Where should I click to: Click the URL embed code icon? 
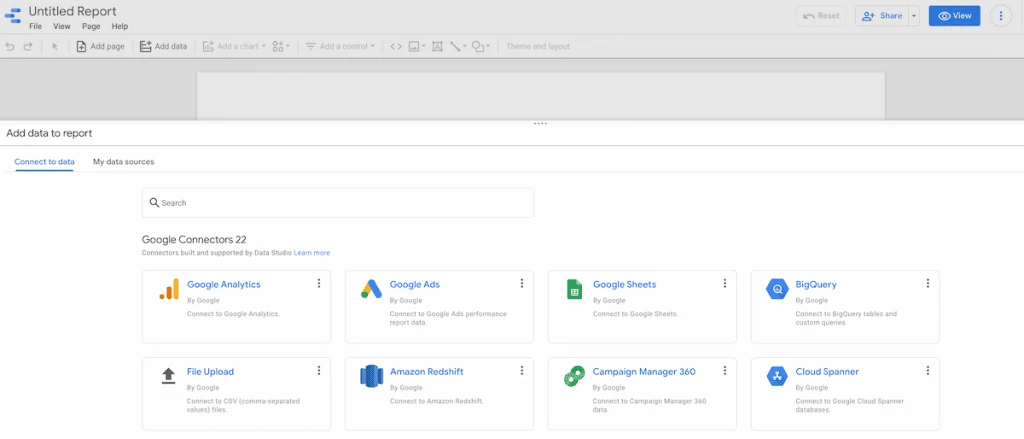396,46
